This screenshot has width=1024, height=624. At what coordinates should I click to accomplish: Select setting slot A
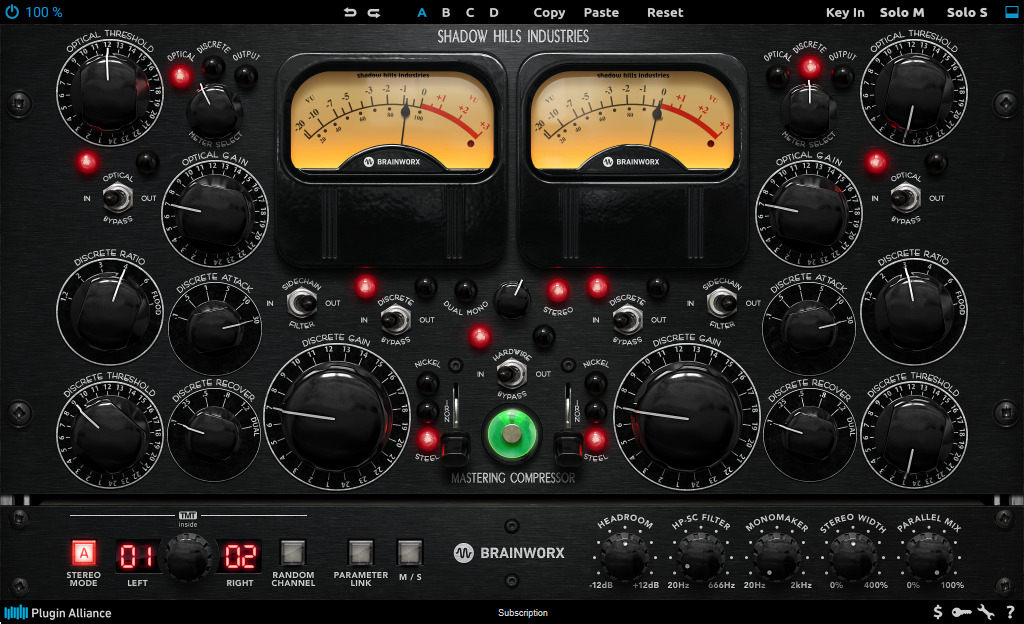[422, 12]
